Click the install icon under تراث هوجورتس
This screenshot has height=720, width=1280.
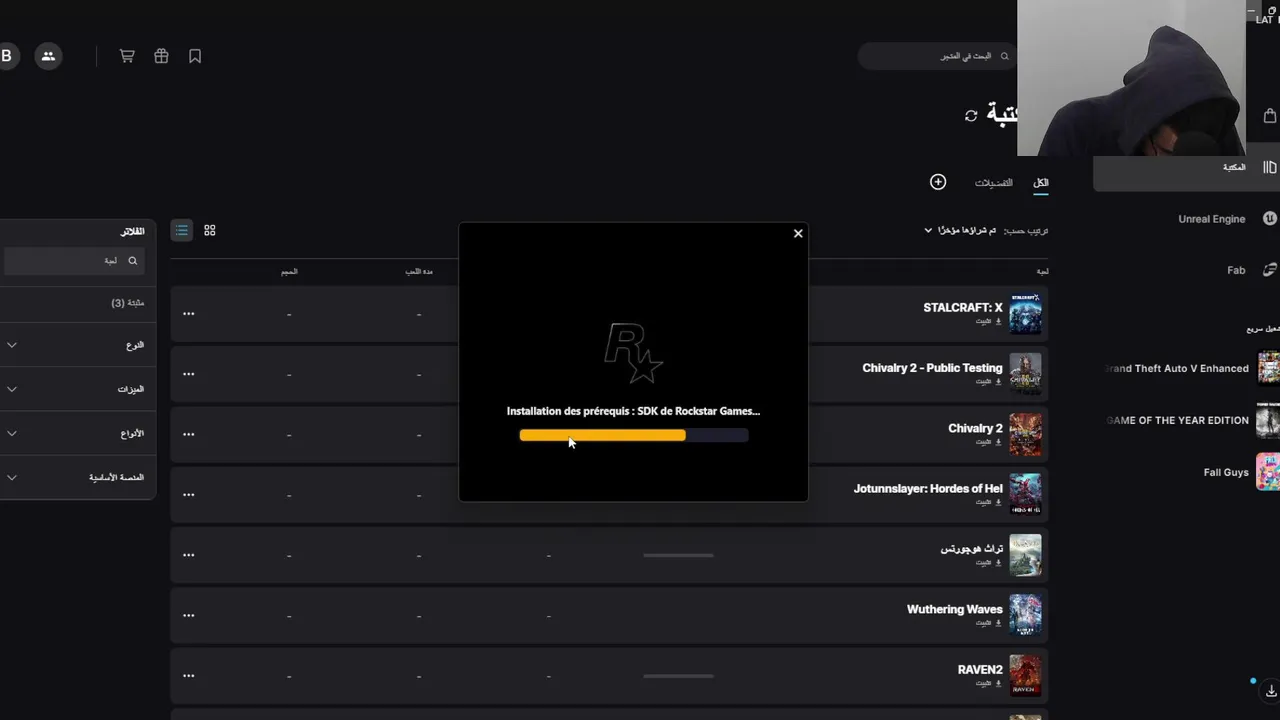(x=998, y=563)
